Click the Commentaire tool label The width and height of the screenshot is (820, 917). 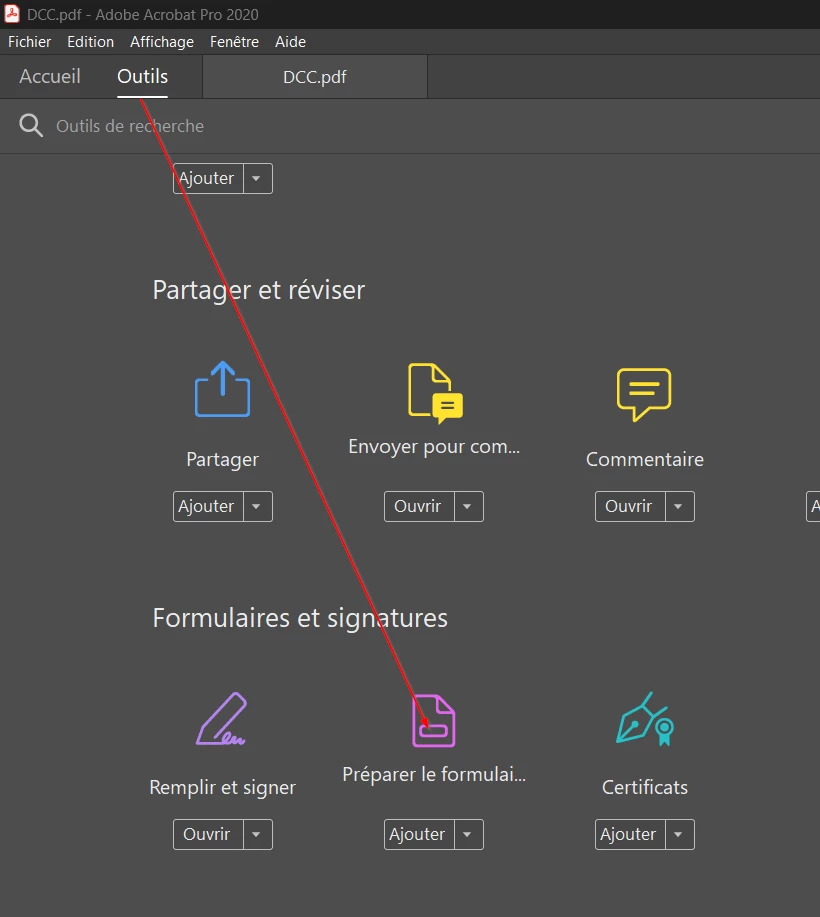[x=645, y=460]
